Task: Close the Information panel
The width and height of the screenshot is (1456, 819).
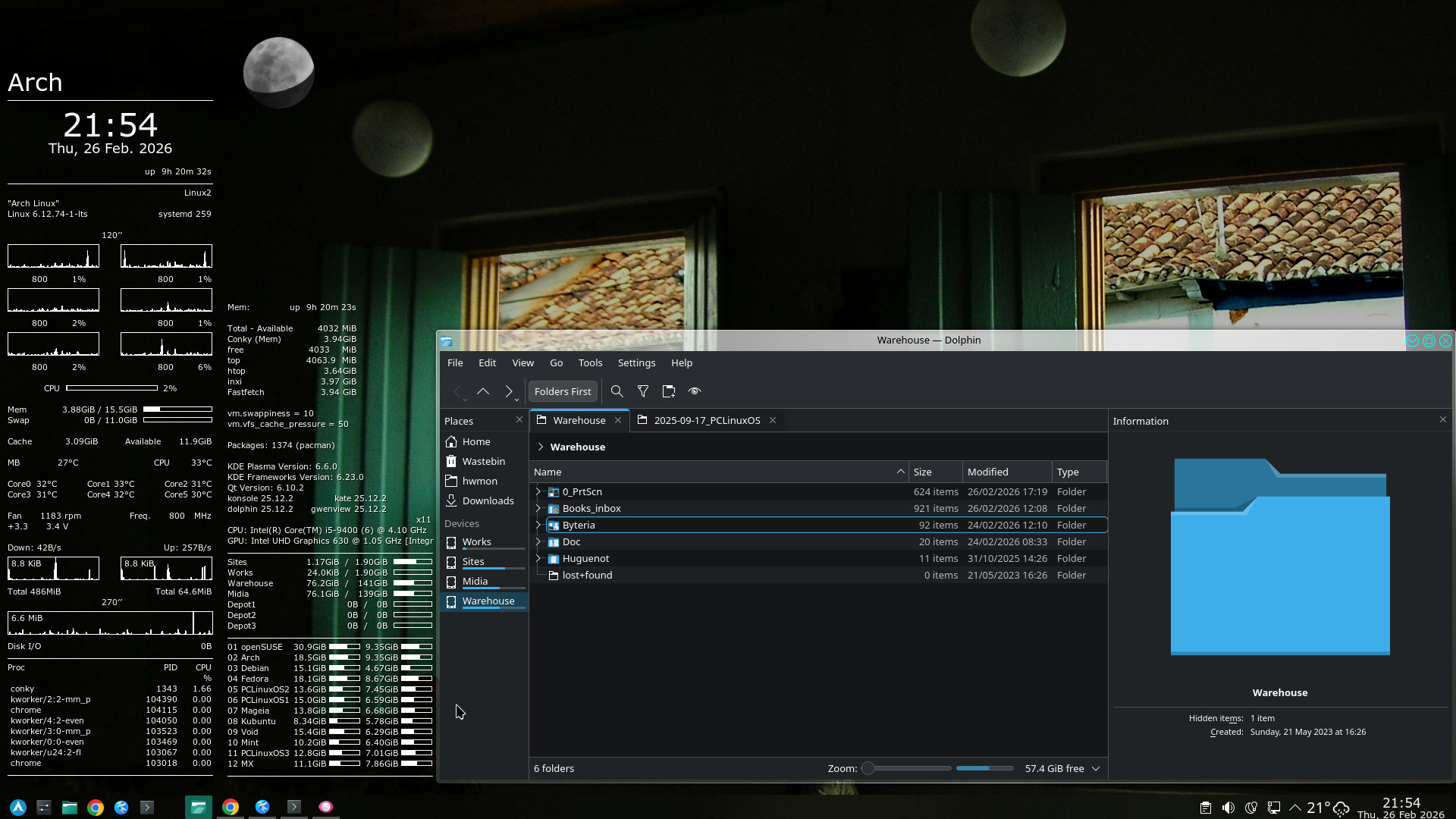Action: tap(1442, 419)
